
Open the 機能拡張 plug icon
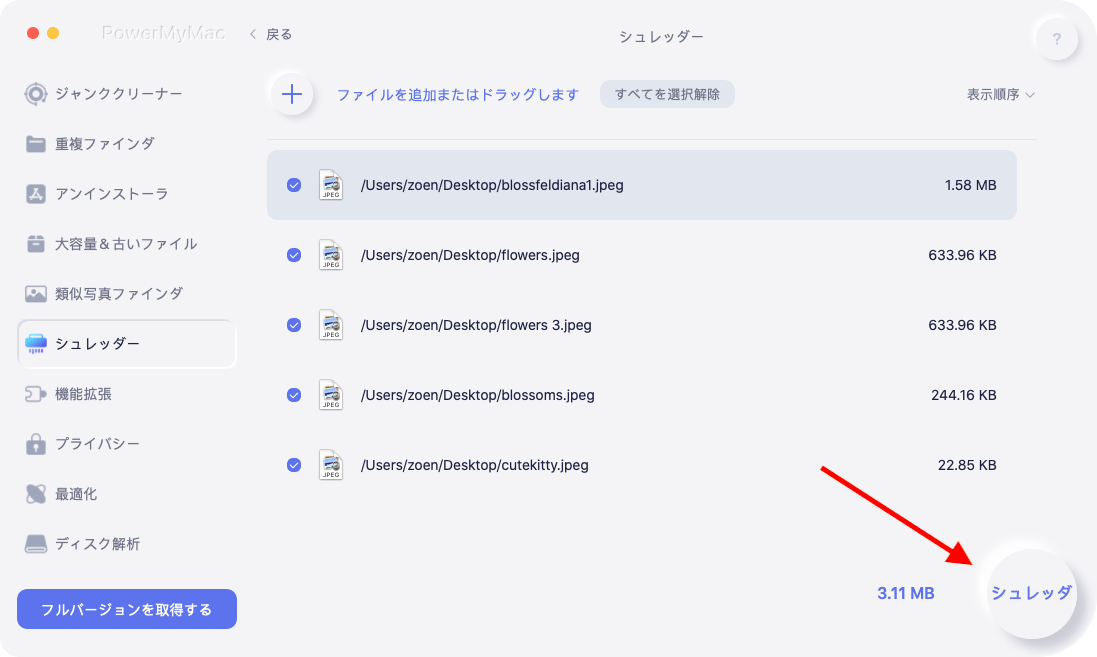(x=36, y=394)
